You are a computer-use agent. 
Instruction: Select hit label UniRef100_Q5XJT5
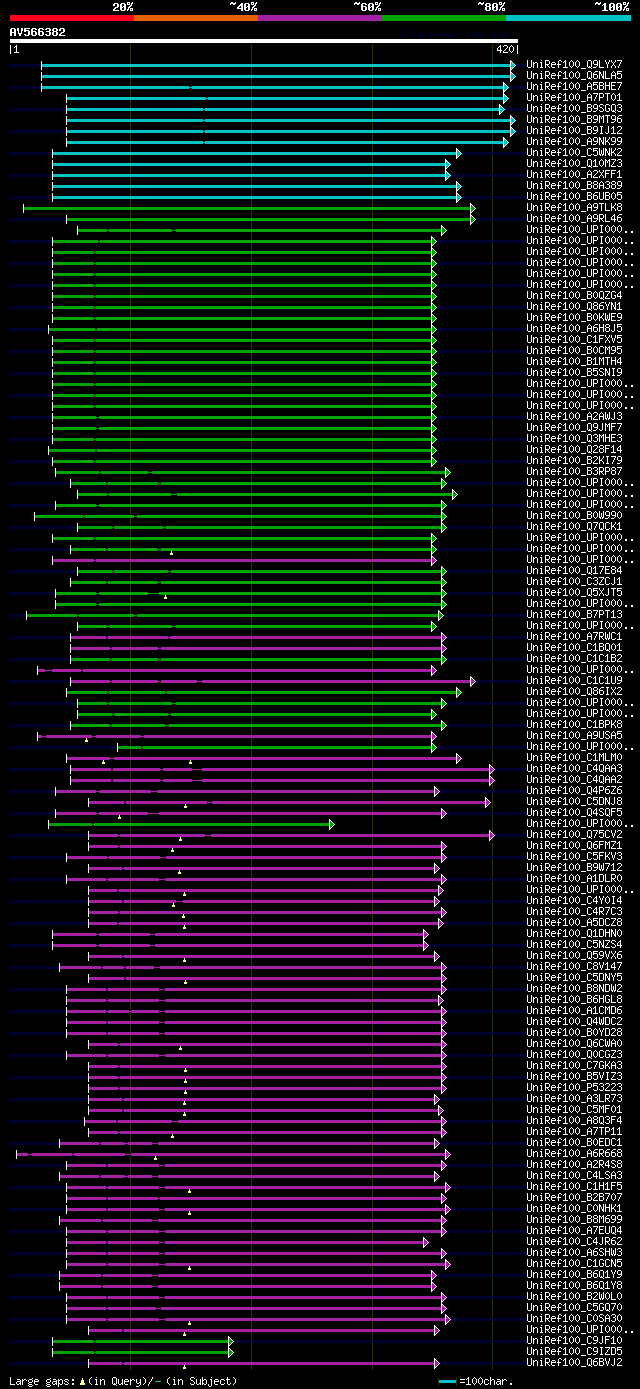click(x=574, y=592)
